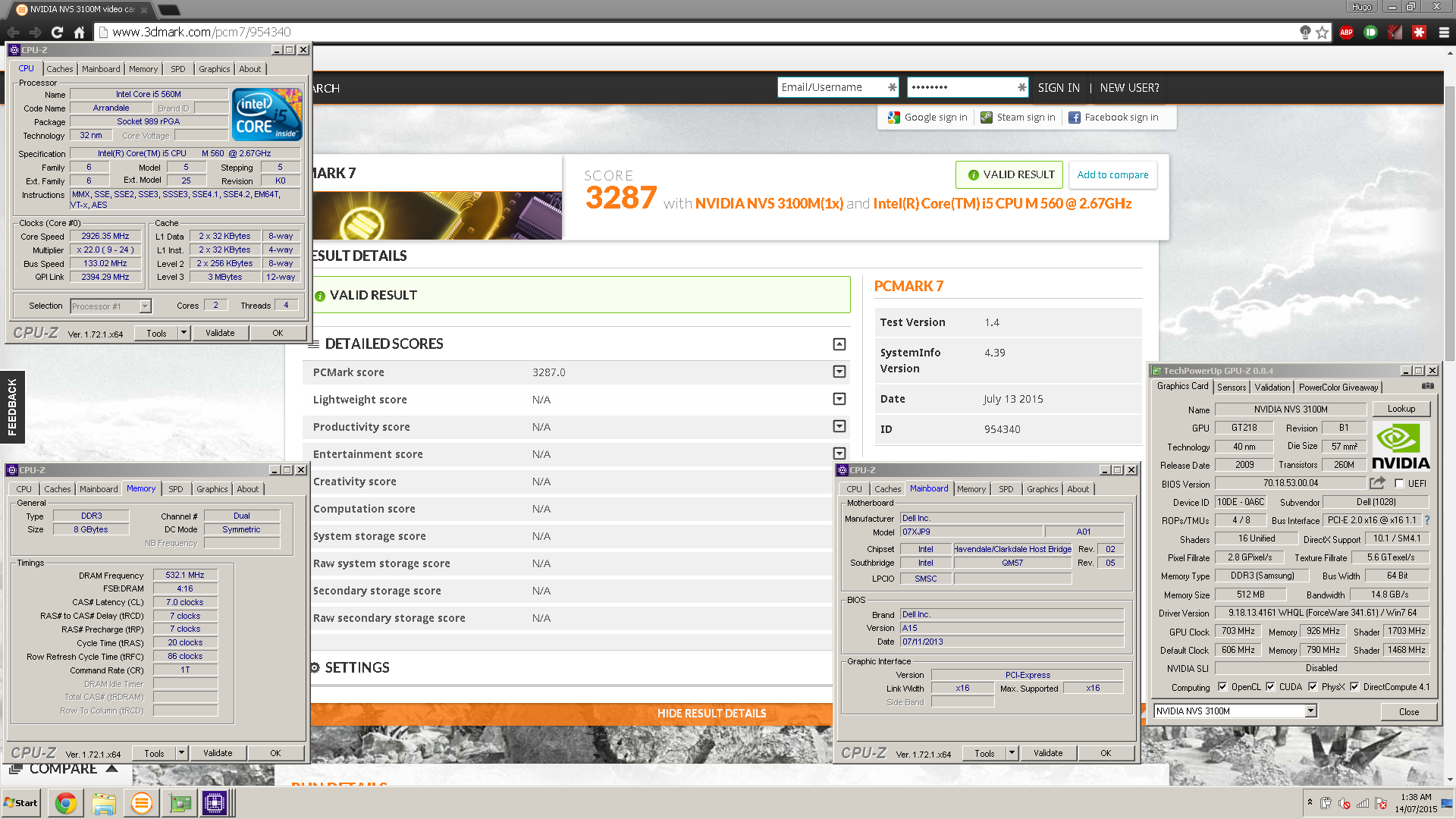This screenshot has width=1456, height=819.
Task: Bookmark this page with the star icon
Action: tap(1323, 33)
